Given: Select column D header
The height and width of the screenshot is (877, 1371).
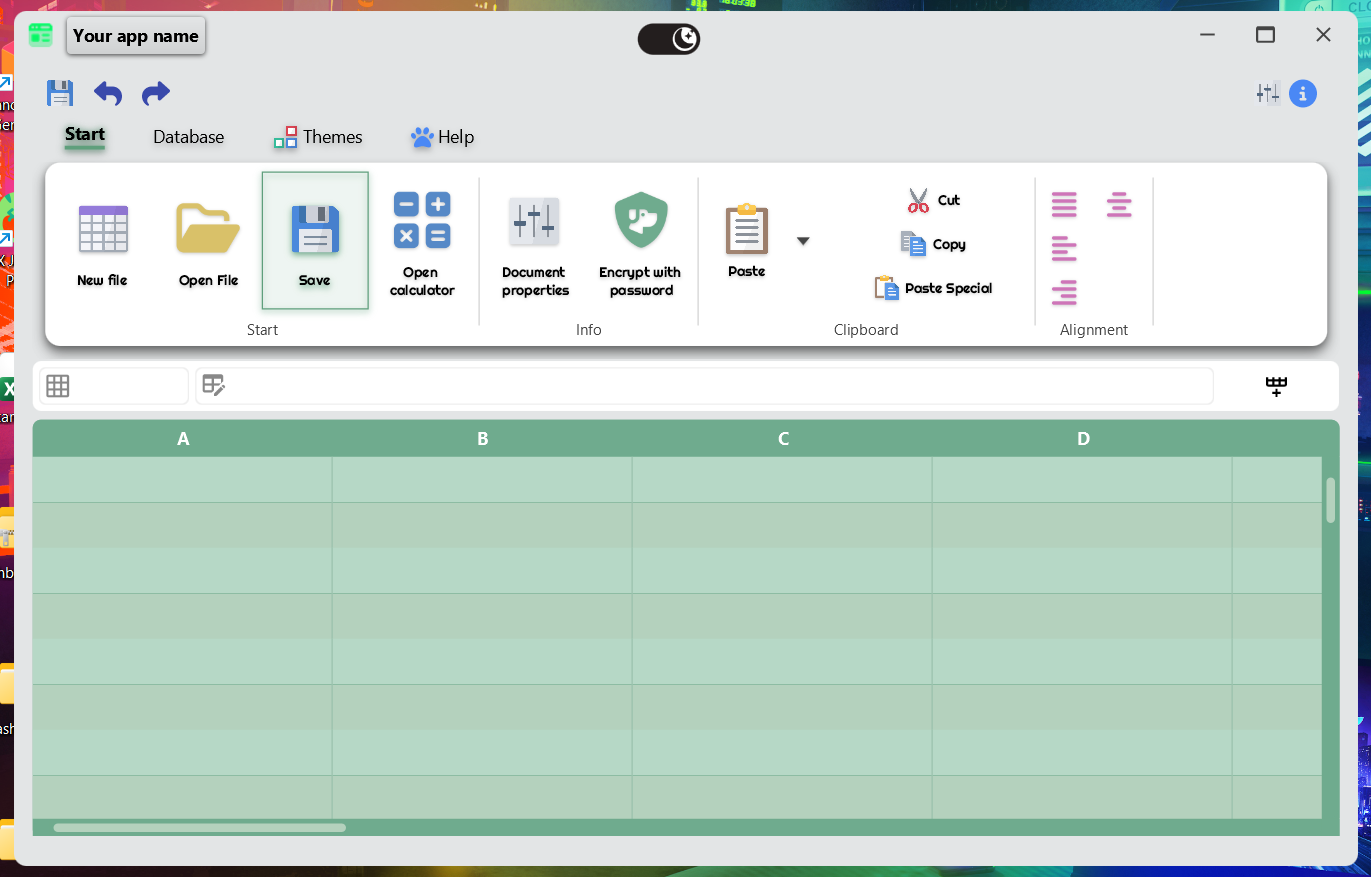Looking at the screenshot, I should (1083, 439).
